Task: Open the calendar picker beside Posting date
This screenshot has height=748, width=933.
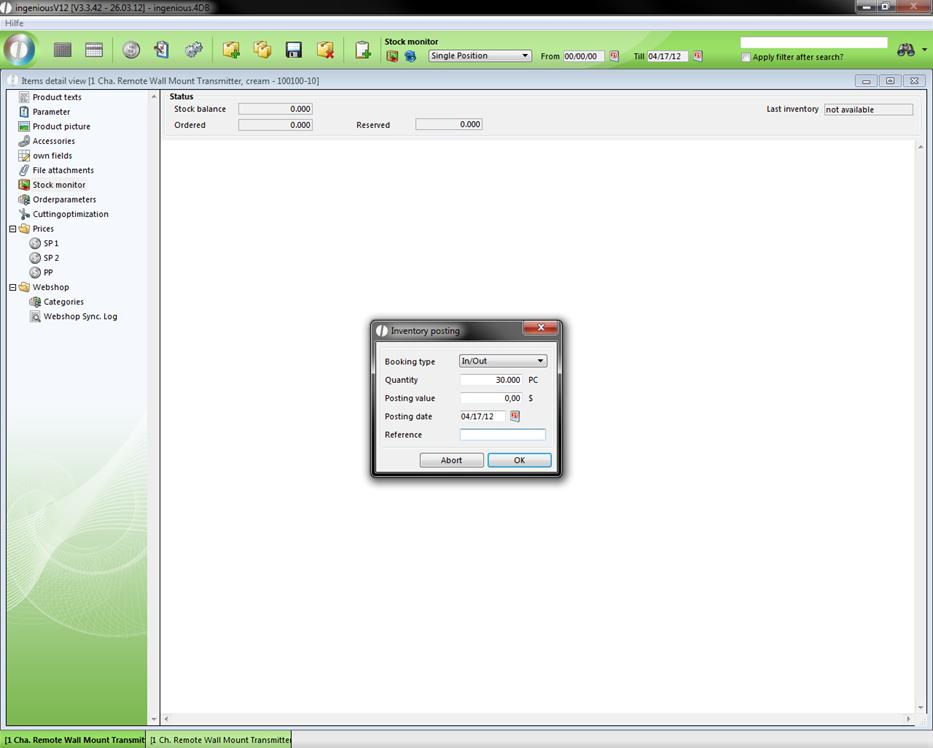Action: click(516, 416)
